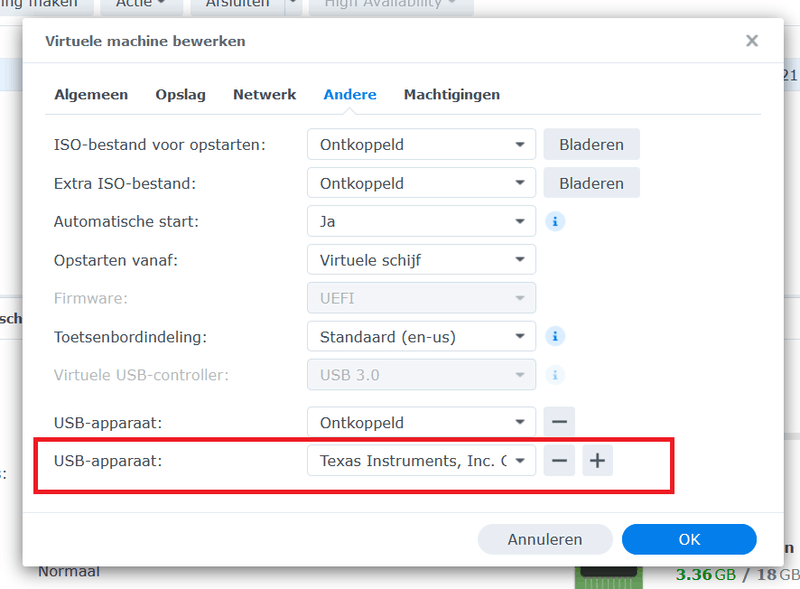Viewport: 800px width, 589px height.
Task: Expand Opstarten vanaf dropdown
Action: point(421,260)
